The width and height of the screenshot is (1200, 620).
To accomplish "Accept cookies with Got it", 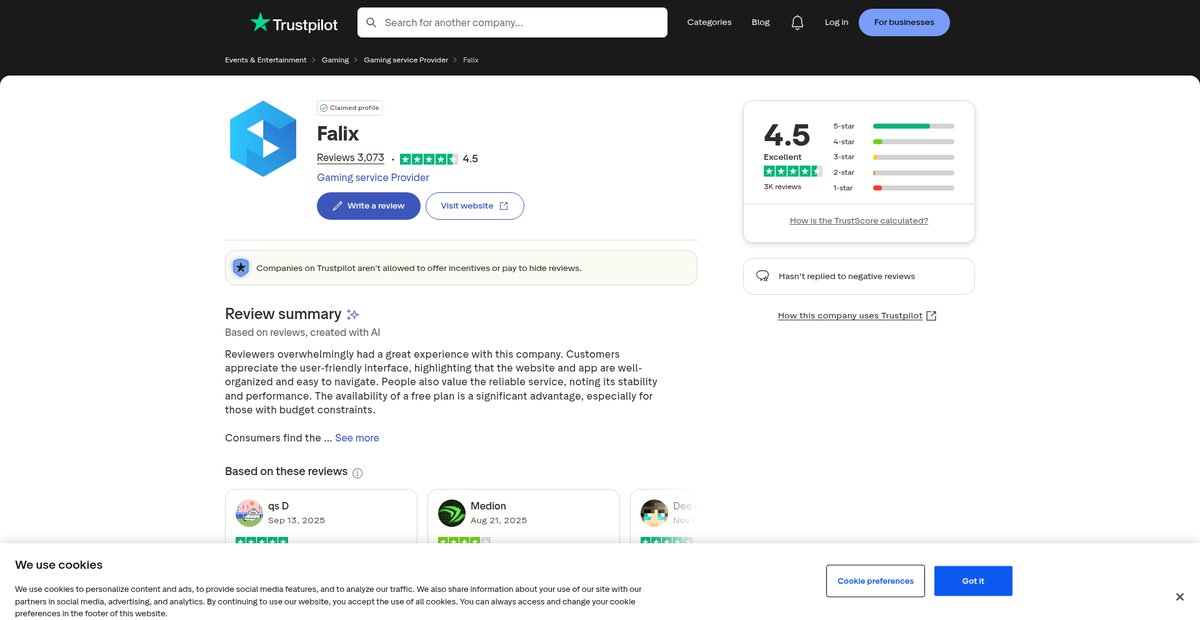I will pyautogui.click(x=973, y=581).
